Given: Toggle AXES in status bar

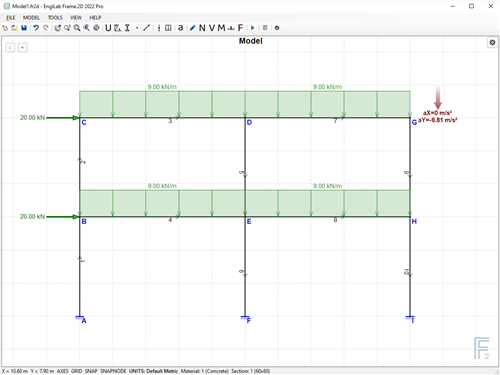Looking at the screenshot, I should 62,371.
